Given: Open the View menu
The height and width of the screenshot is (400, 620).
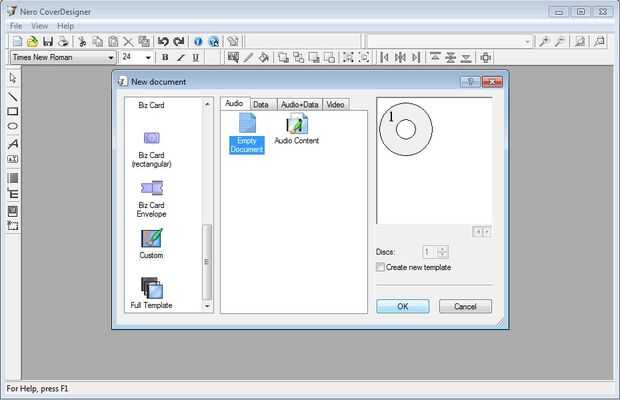Looking at the screenshot, I should 40,26.
